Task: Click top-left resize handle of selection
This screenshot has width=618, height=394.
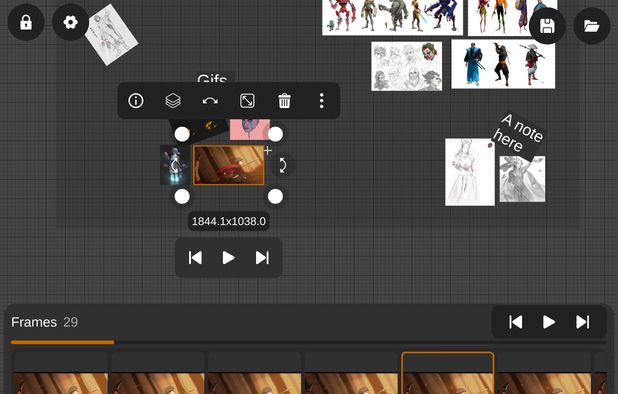Action: [182, 134]
